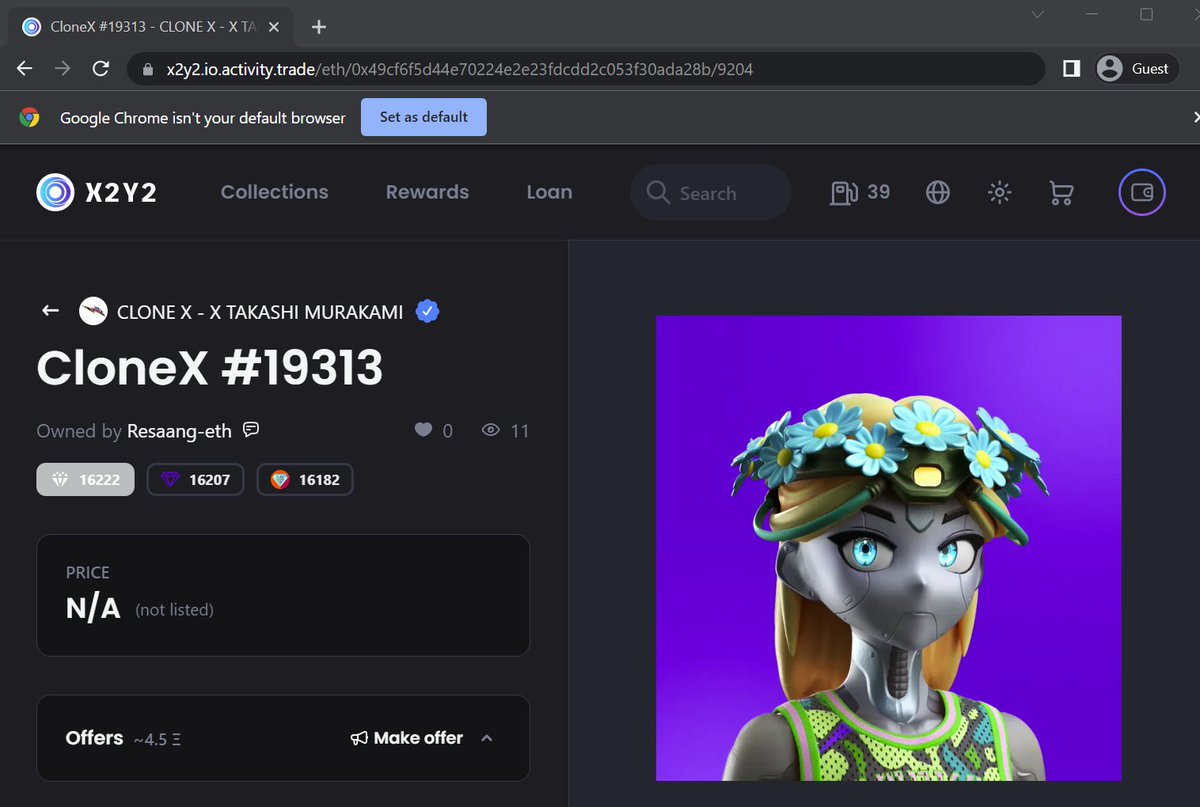Click the gas pump fee indicator
The image size is (1200, 807).
860,192
